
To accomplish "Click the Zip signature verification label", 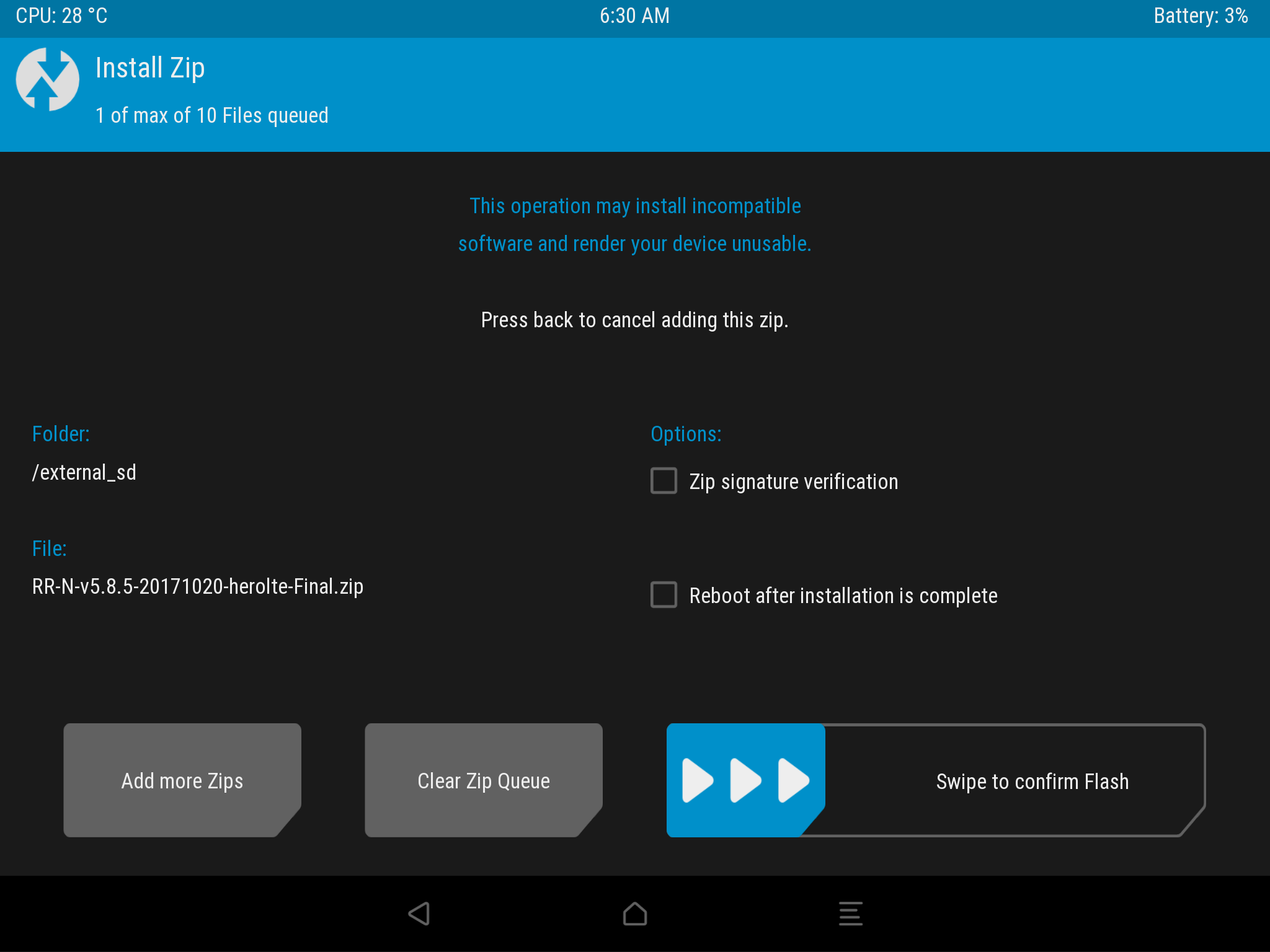I will [x=793, y=482].
